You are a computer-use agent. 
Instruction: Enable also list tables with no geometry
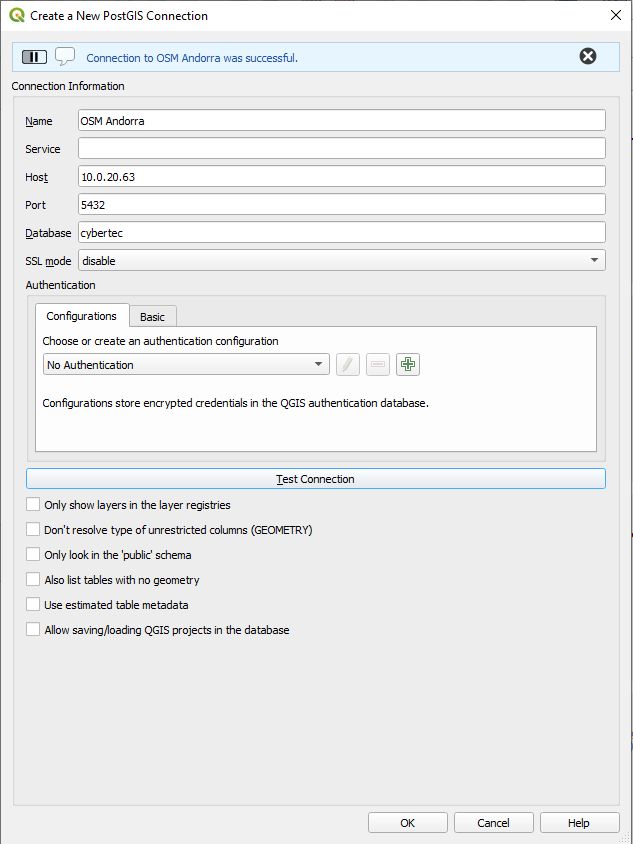(x=34, y=580)
